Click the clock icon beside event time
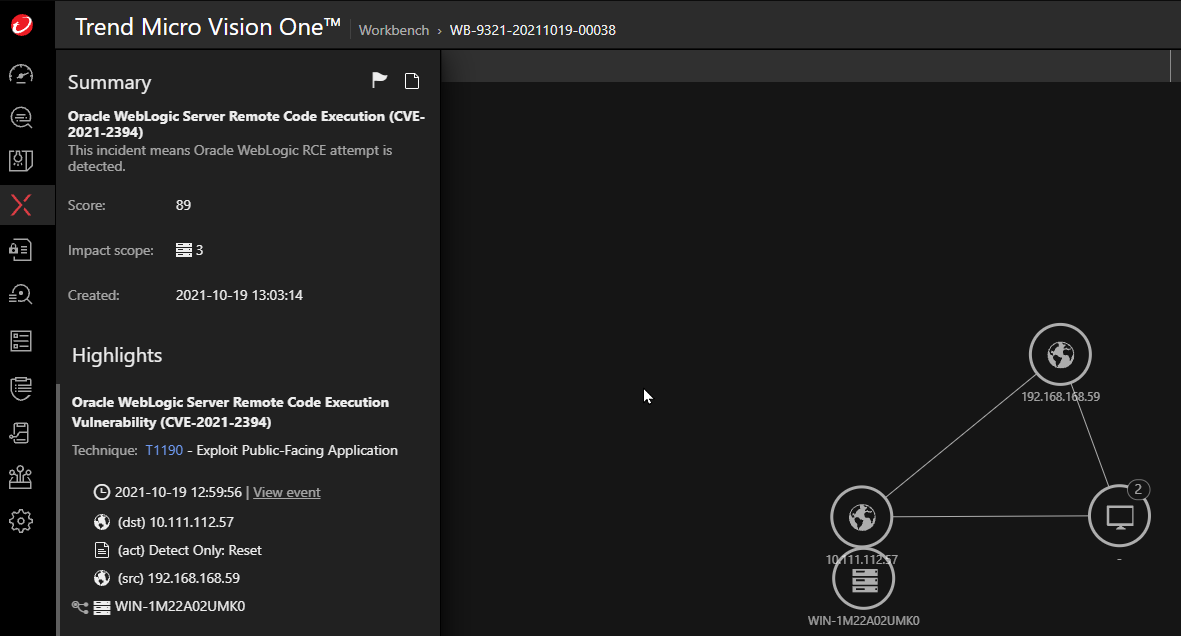Image resolution: width=1181 pixels, height=636 pixels. [102, 492]
